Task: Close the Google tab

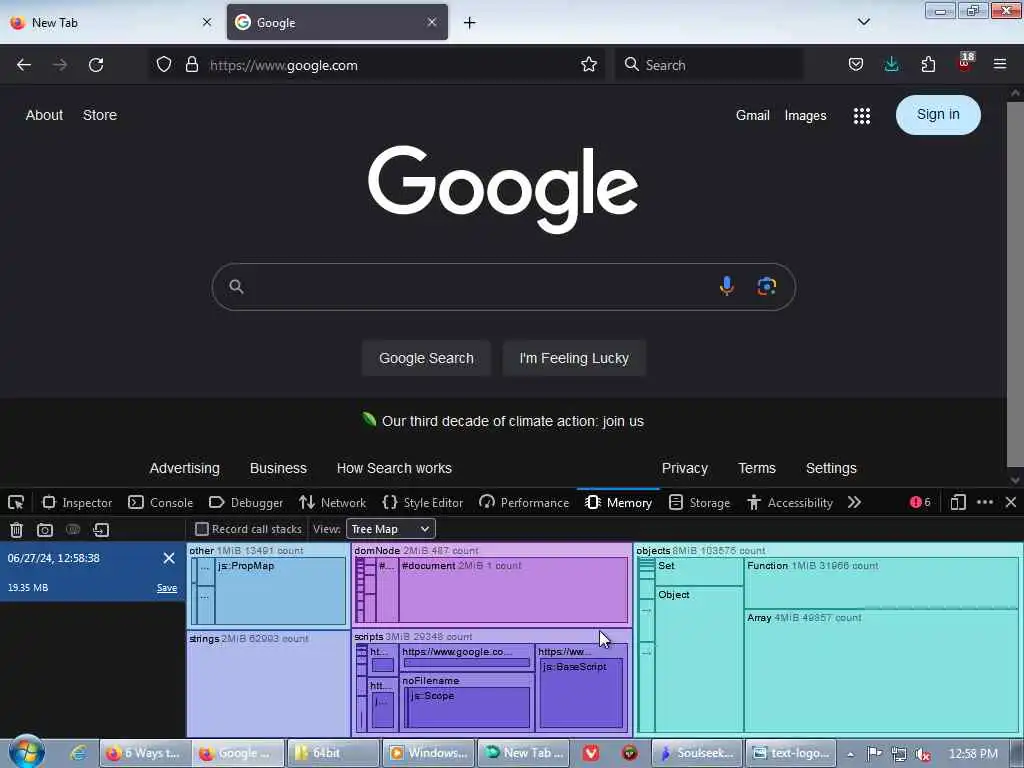Action: pyautogui.click(x=432, y=22)
